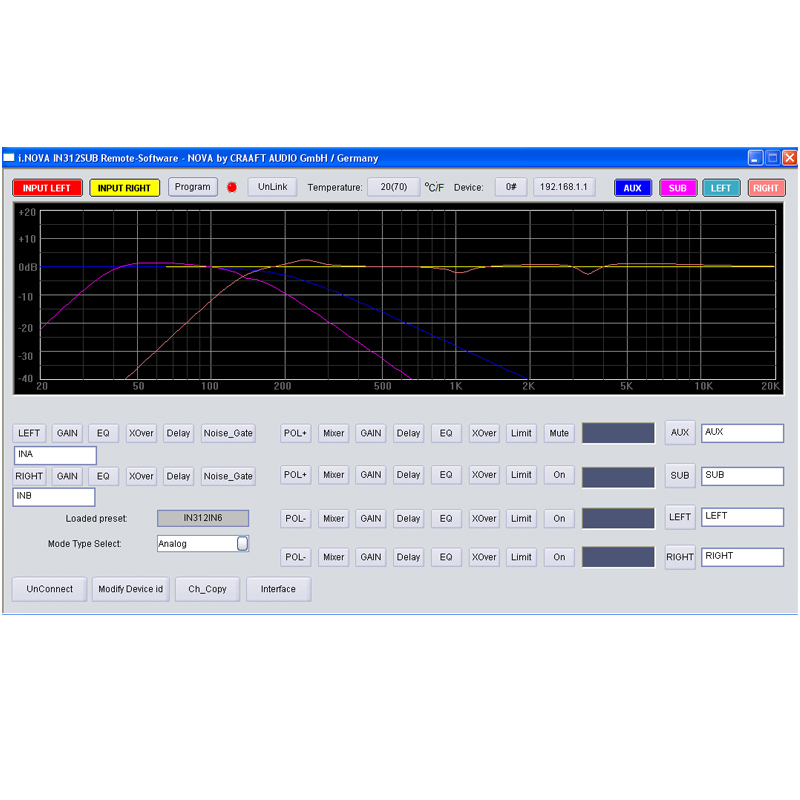Open Delay for the LEFT input
Image resolution: width=800 pixels, height=800 pixels.
(x=178, y=433)
